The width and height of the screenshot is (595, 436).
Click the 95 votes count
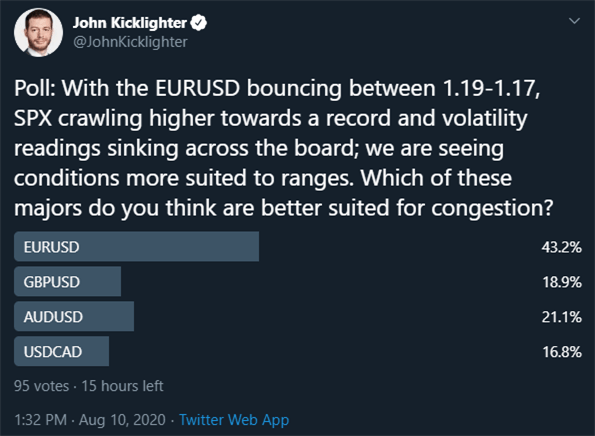coord(41,386)
